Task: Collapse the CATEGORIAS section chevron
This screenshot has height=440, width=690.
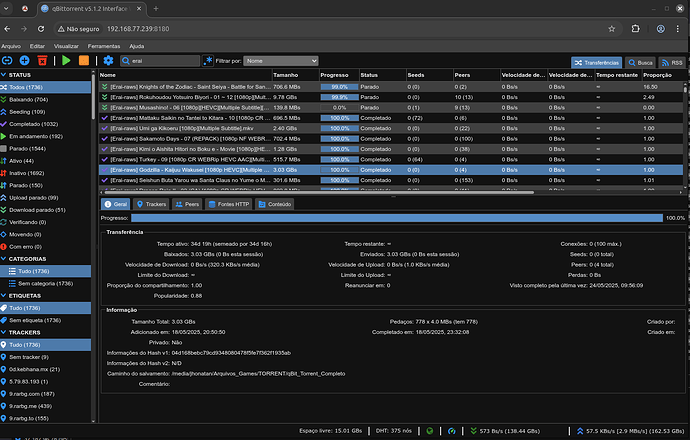Action: click(x=4, y=259)
